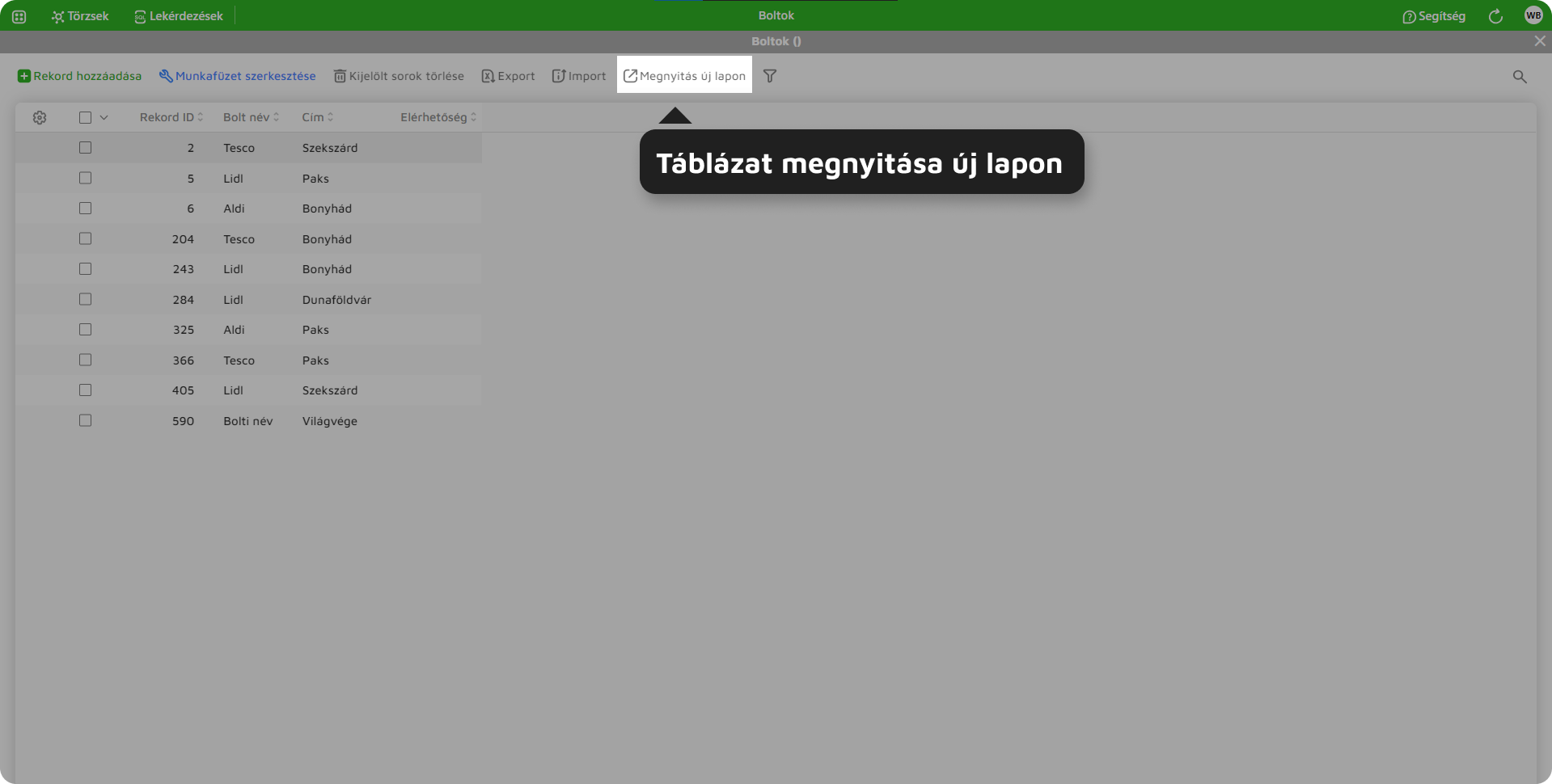Open the Törzsek menu

[x=80, y=16]
